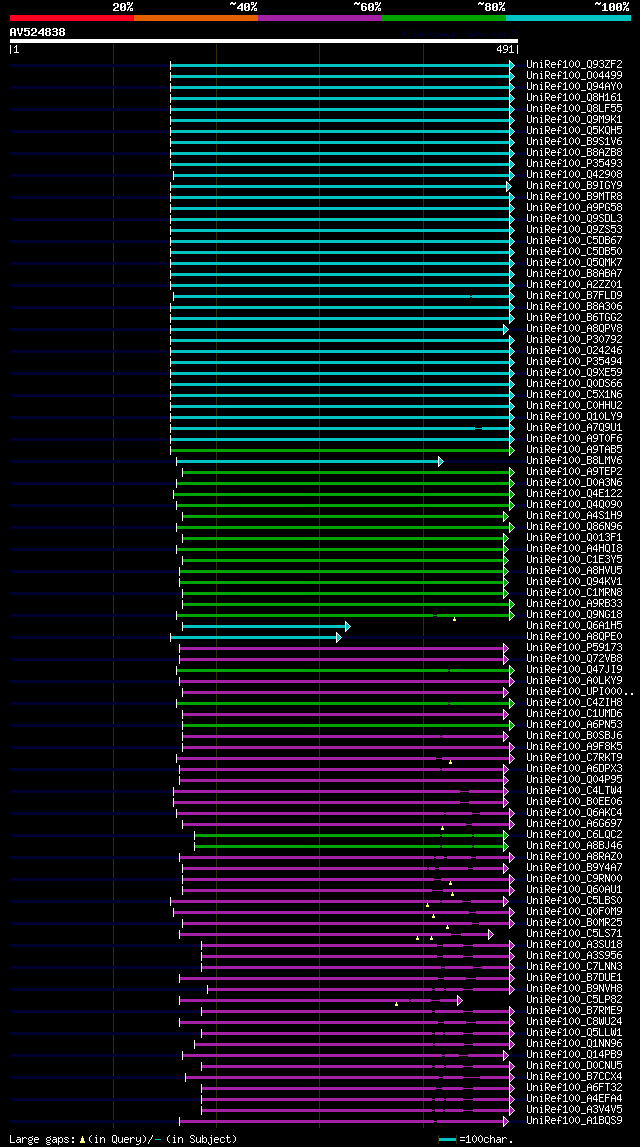Select the UniRef100_B8AZB8 label

[574, 153]
